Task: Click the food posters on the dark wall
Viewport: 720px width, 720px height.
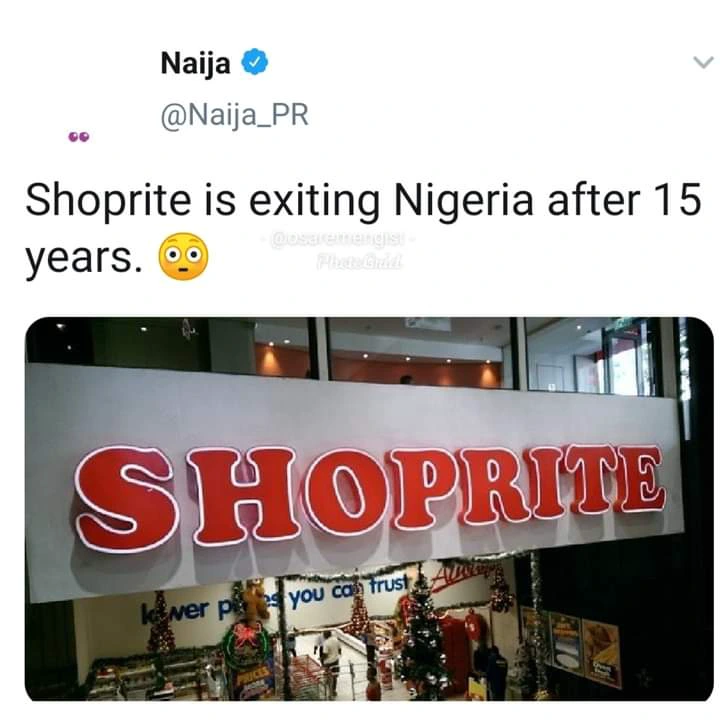Action: click(583, 647)
